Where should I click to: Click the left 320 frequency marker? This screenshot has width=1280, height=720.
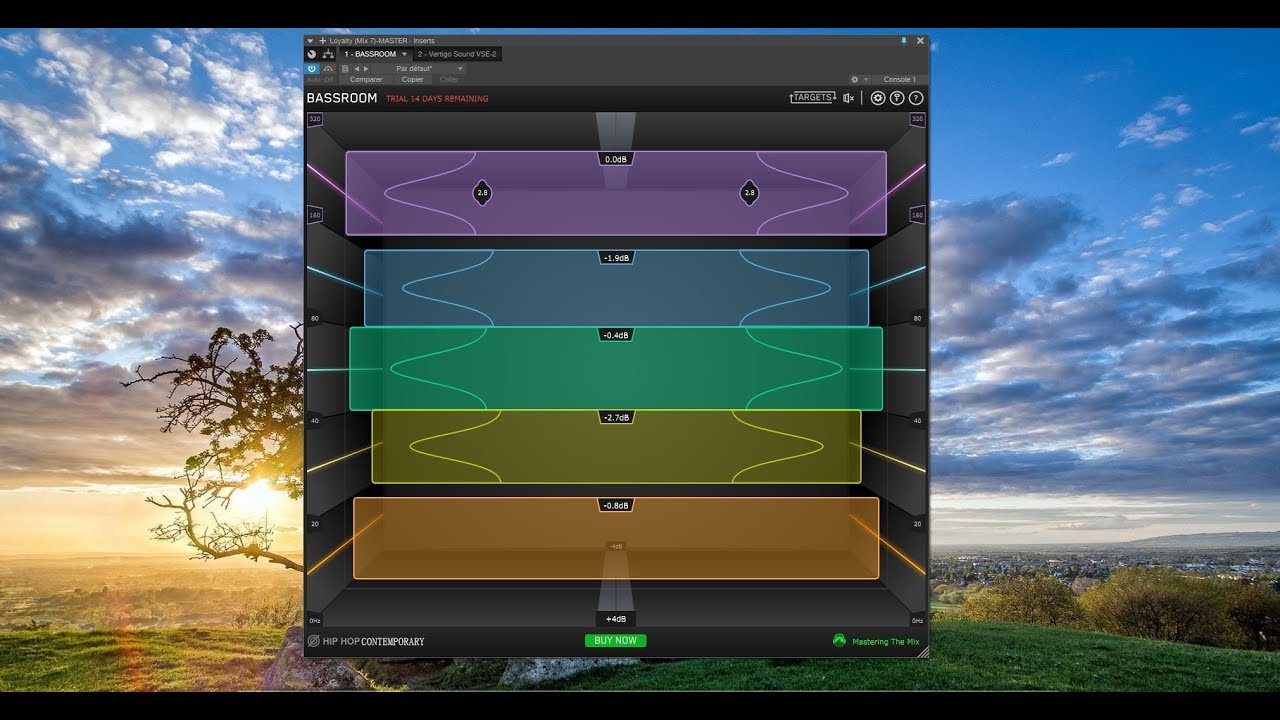point(315,119)
